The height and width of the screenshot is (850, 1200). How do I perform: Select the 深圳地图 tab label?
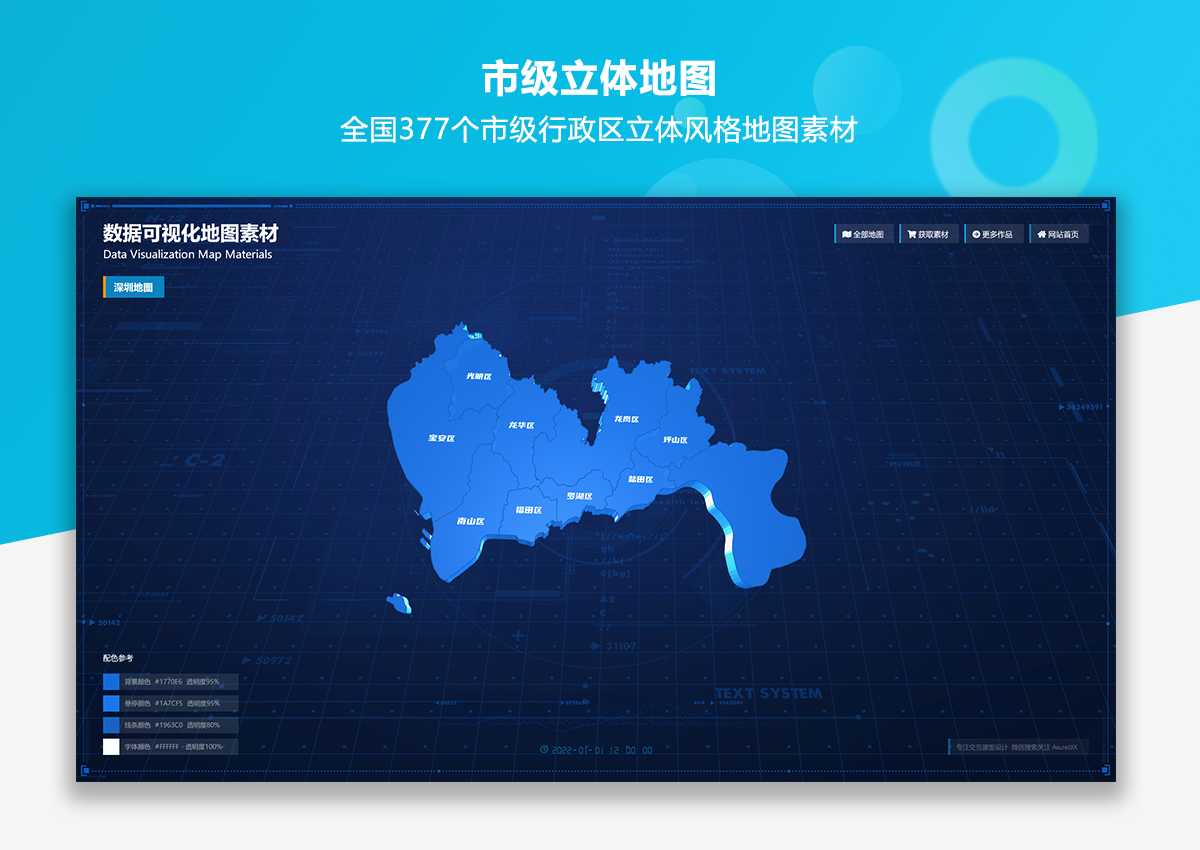coord(133,287)
